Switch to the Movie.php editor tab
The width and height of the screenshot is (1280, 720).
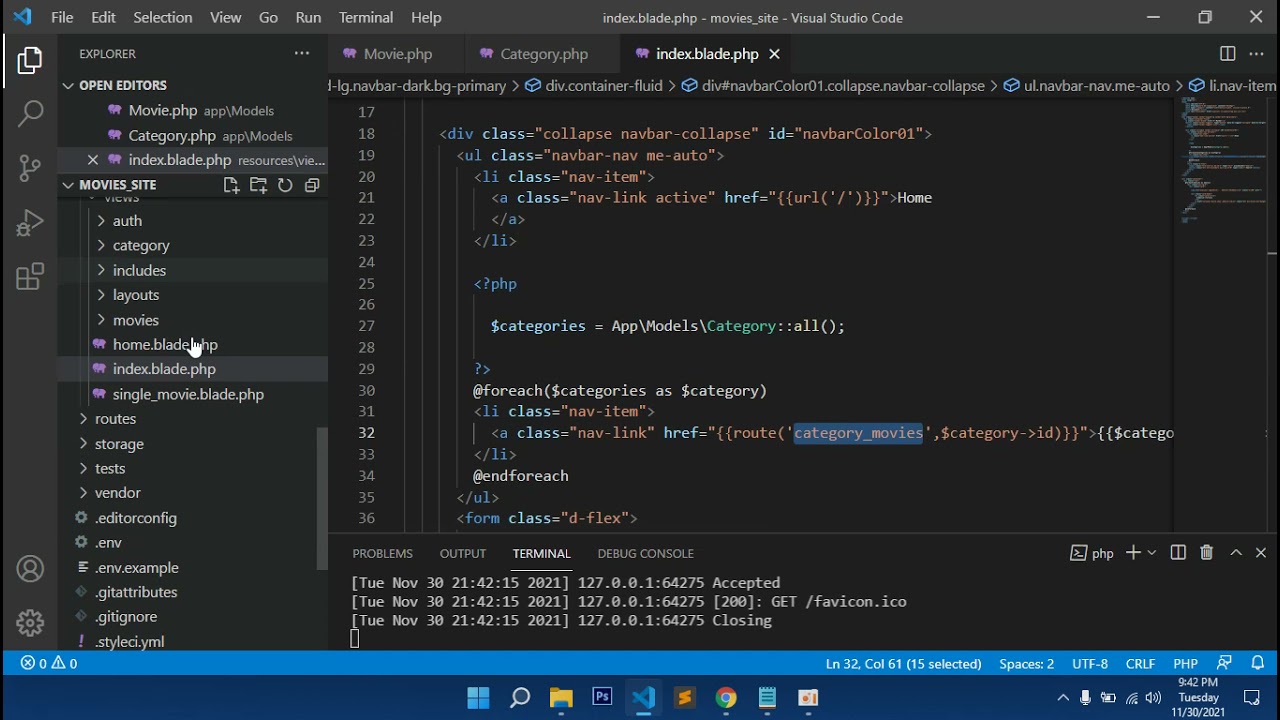point(397,54)
